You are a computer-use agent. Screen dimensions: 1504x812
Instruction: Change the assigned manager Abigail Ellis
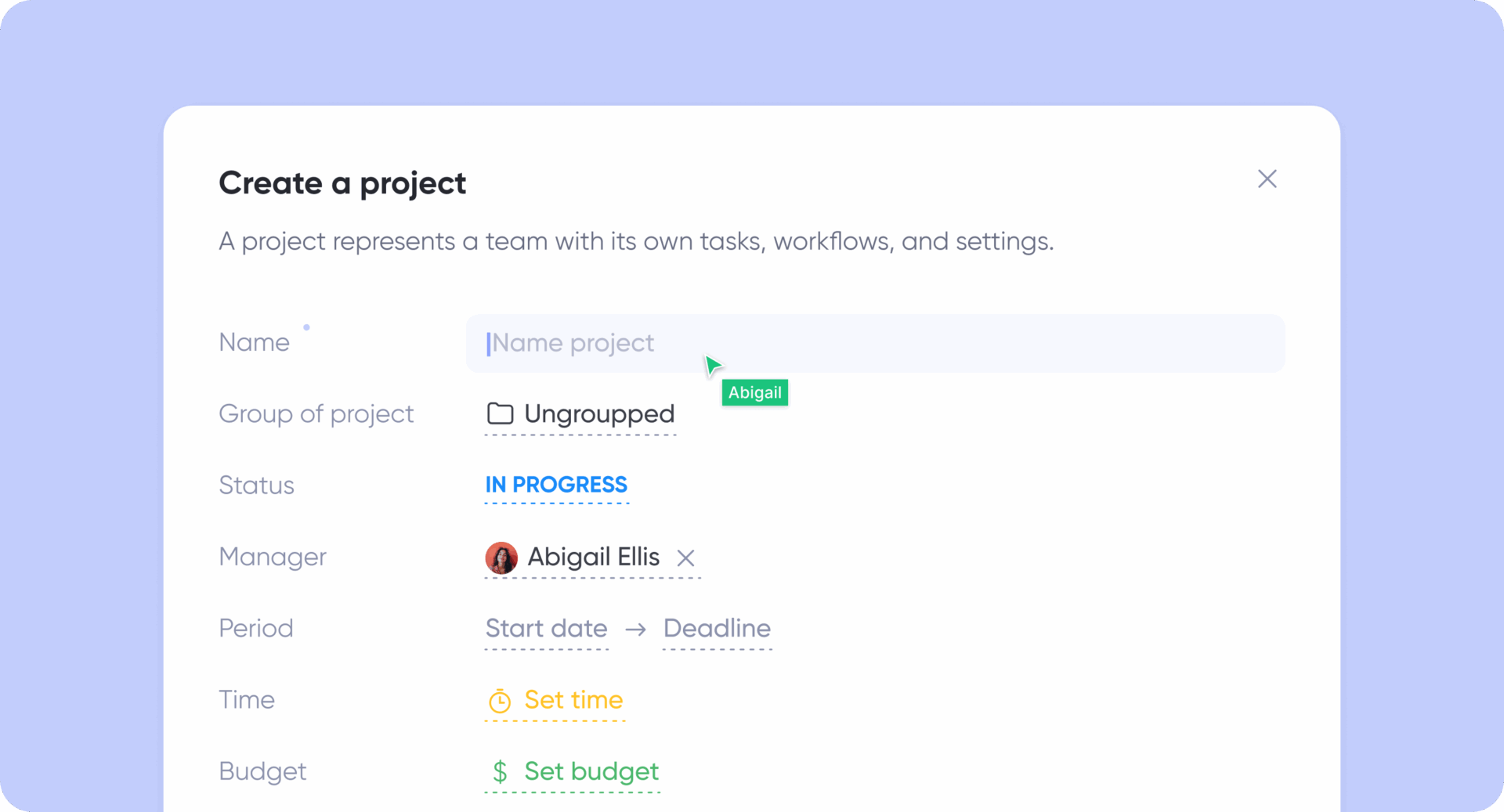593,558
